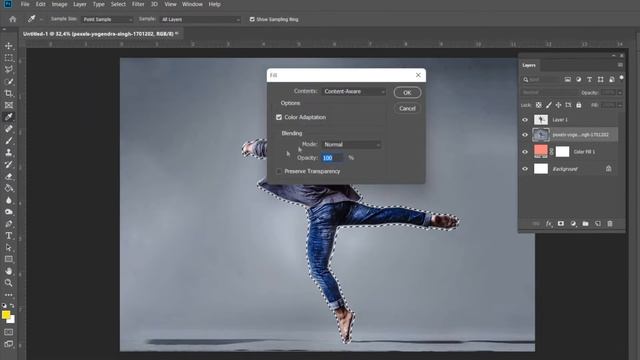Toggle lock transparent pixels
The height and width of the screenshot is (360, 640).
click(539, 105)
